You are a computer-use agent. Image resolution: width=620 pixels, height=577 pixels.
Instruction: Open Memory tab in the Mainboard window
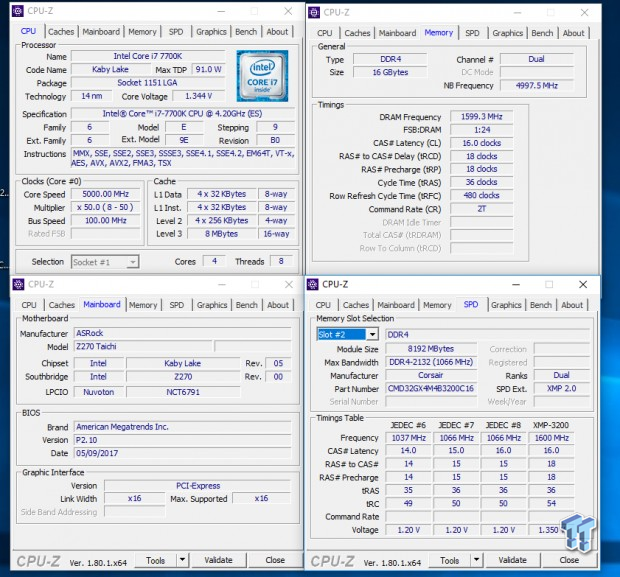[143, 305]
